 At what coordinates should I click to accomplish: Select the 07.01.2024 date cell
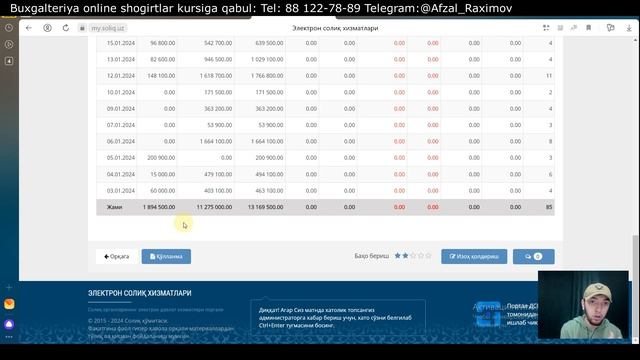(120, 125)
